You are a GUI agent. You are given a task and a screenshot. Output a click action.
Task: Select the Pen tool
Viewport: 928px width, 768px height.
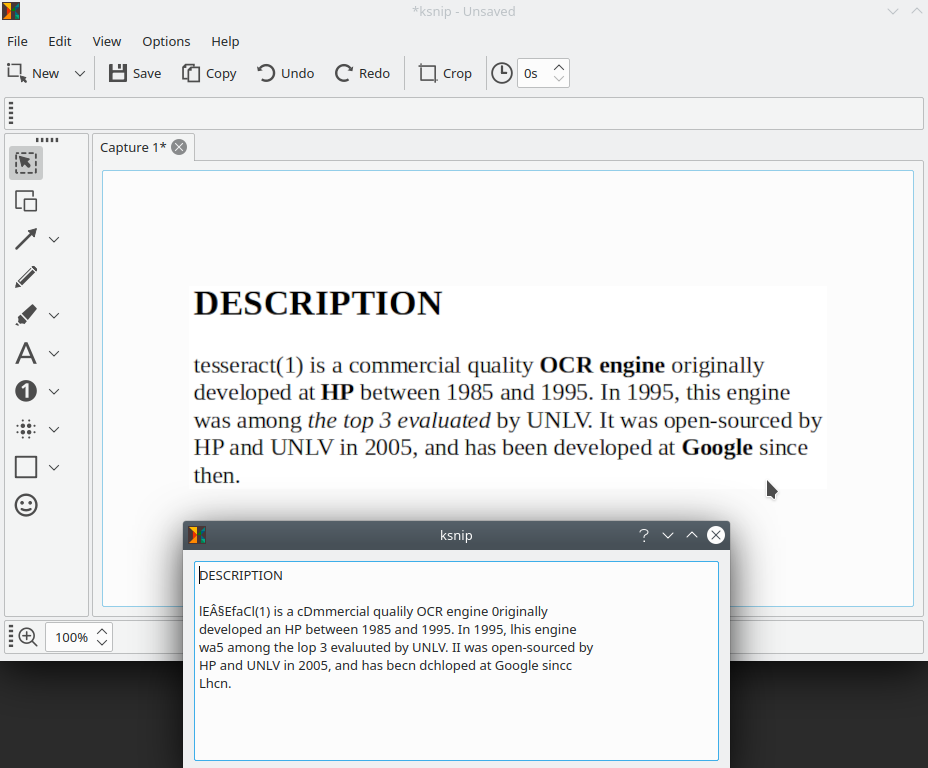point(25,276)
